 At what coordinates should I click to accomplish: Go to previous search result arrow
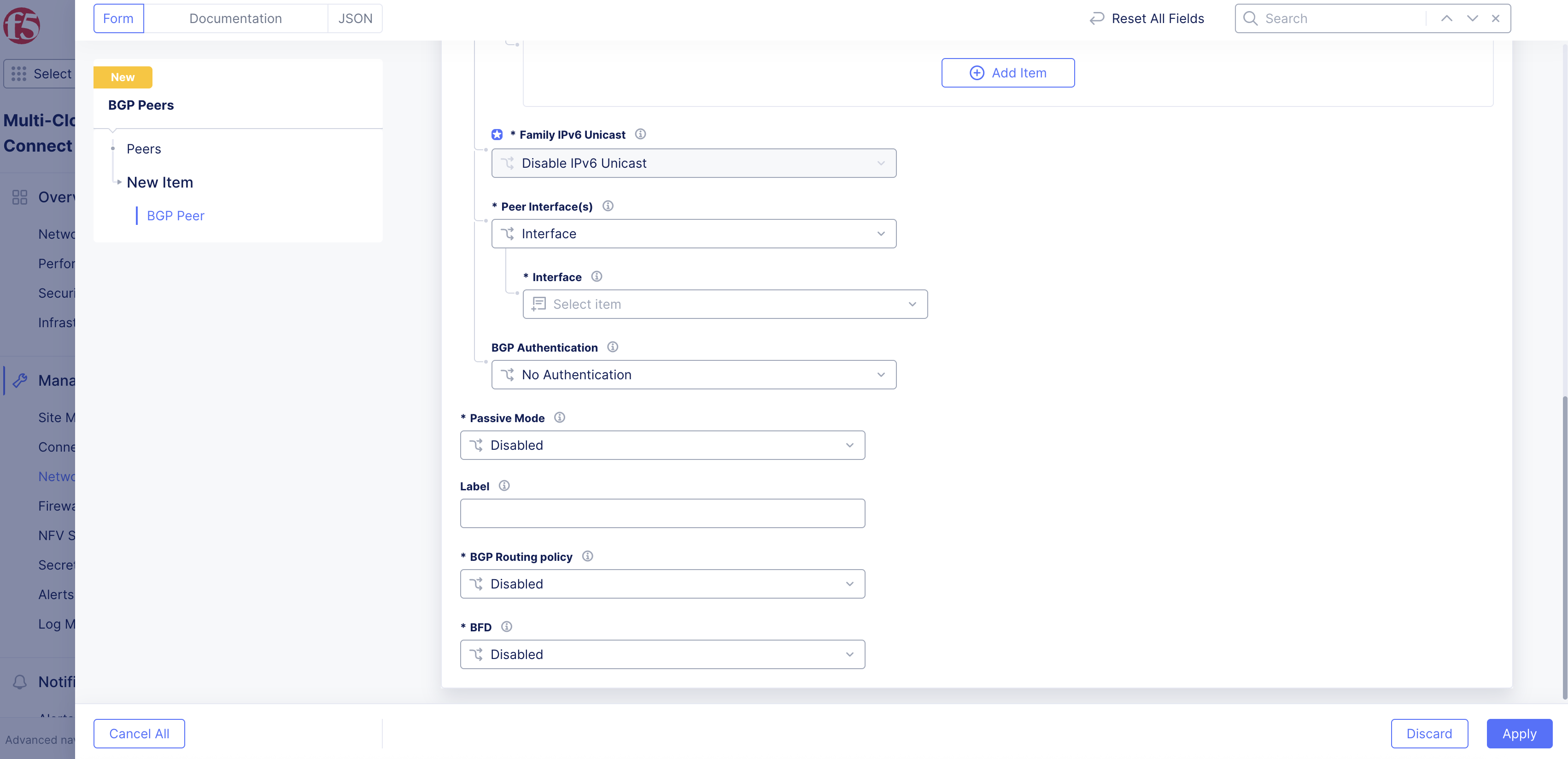click(1447, 18)
